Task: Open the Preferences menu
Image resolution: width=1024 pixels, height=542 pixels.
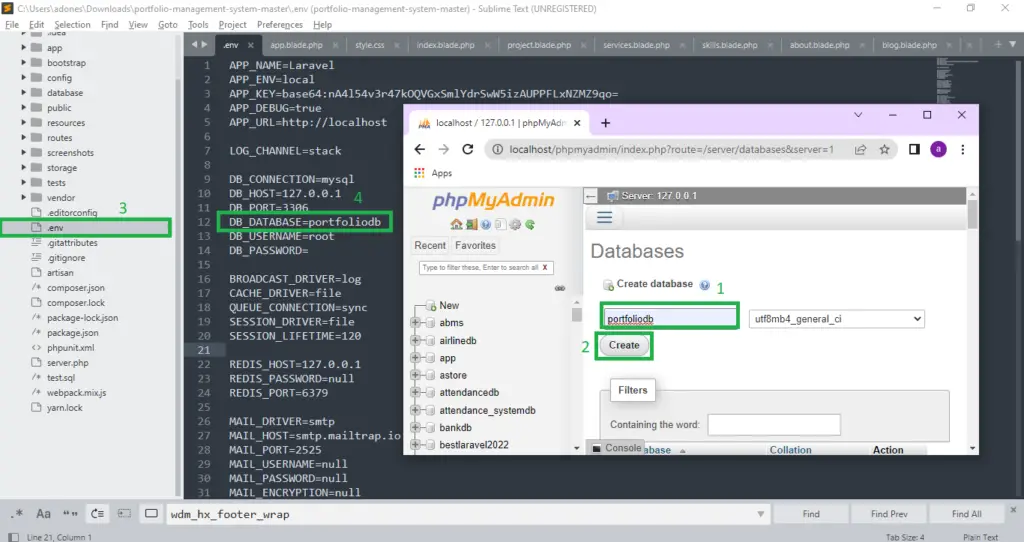Action: coord(280,24)
